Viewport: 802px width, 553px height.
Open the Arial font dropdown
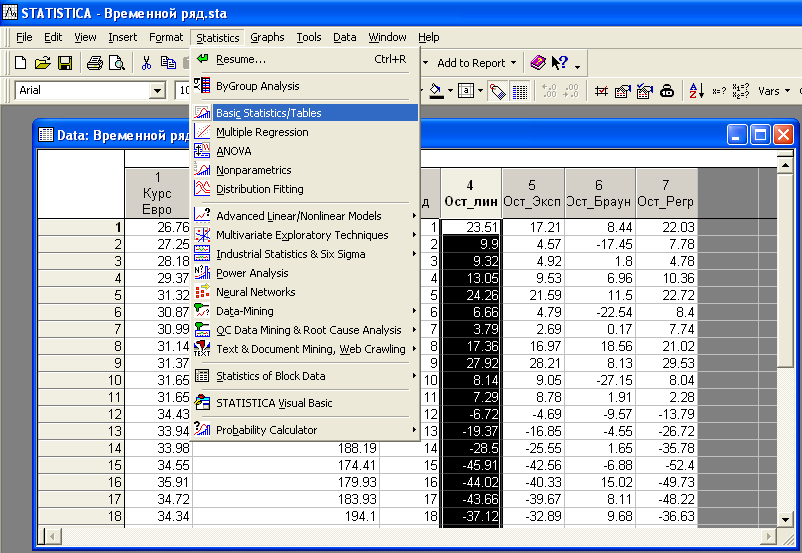pyautogui.click(x=158, y=91)
